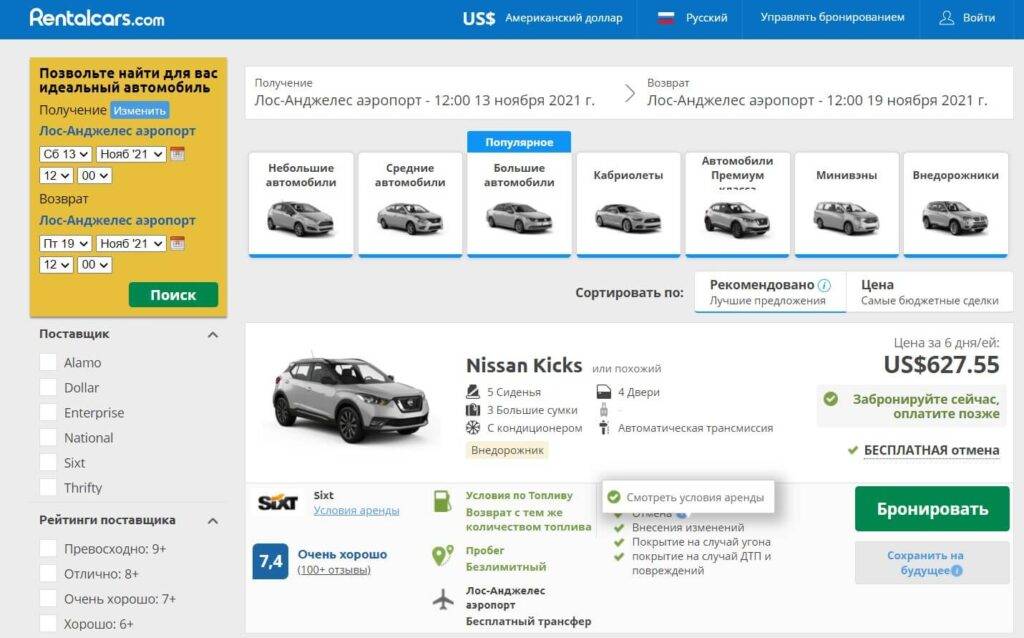Check the Превосходно: 9+ rating filter

[x=48, y=548]
